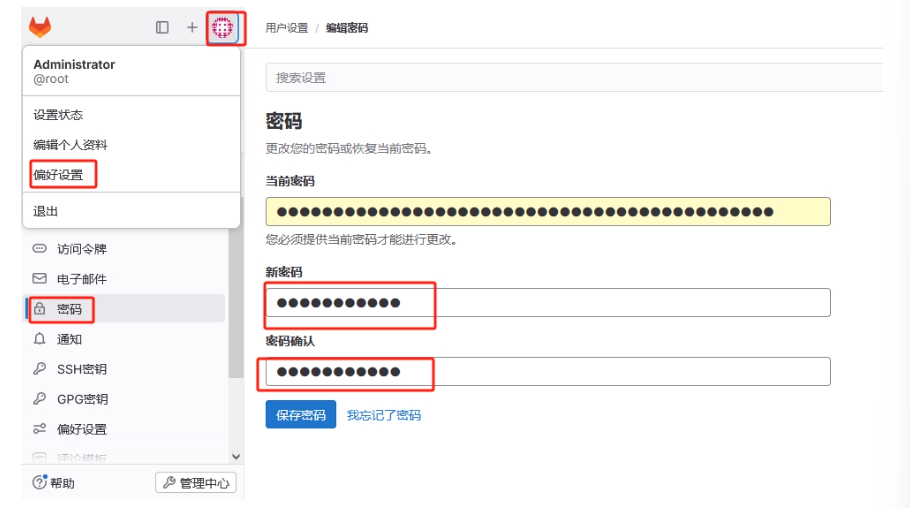Click the 保存密码 button

(x=301, y=415)
